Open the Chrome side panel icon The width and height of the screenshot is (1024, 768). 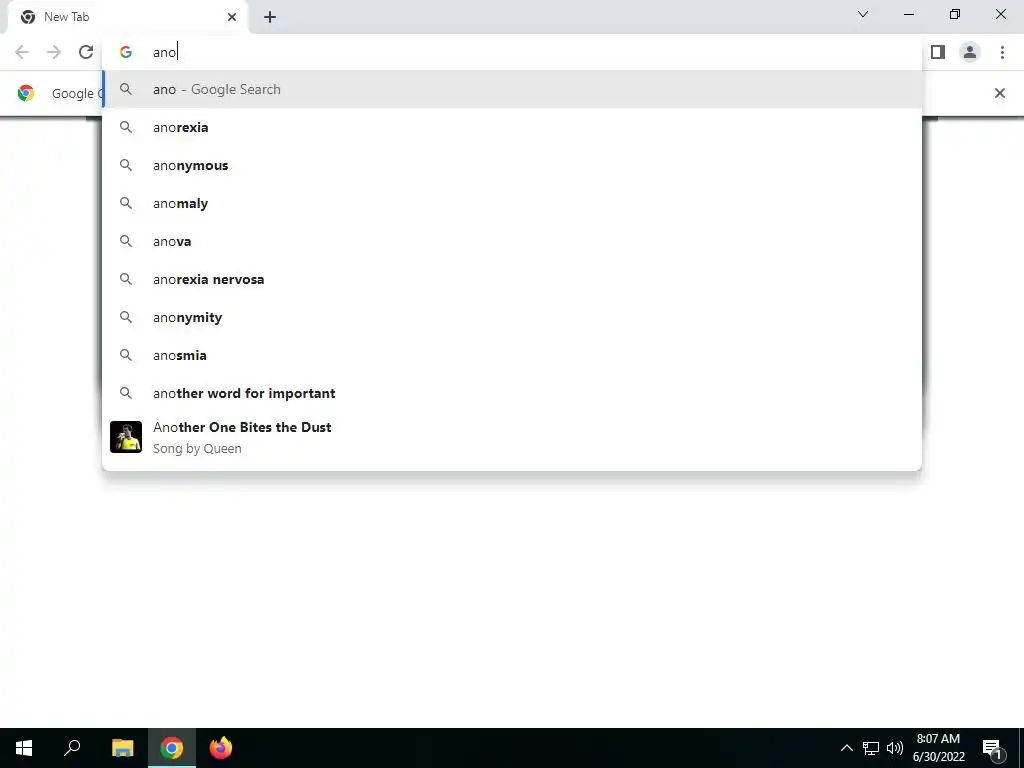coord(938,52)
